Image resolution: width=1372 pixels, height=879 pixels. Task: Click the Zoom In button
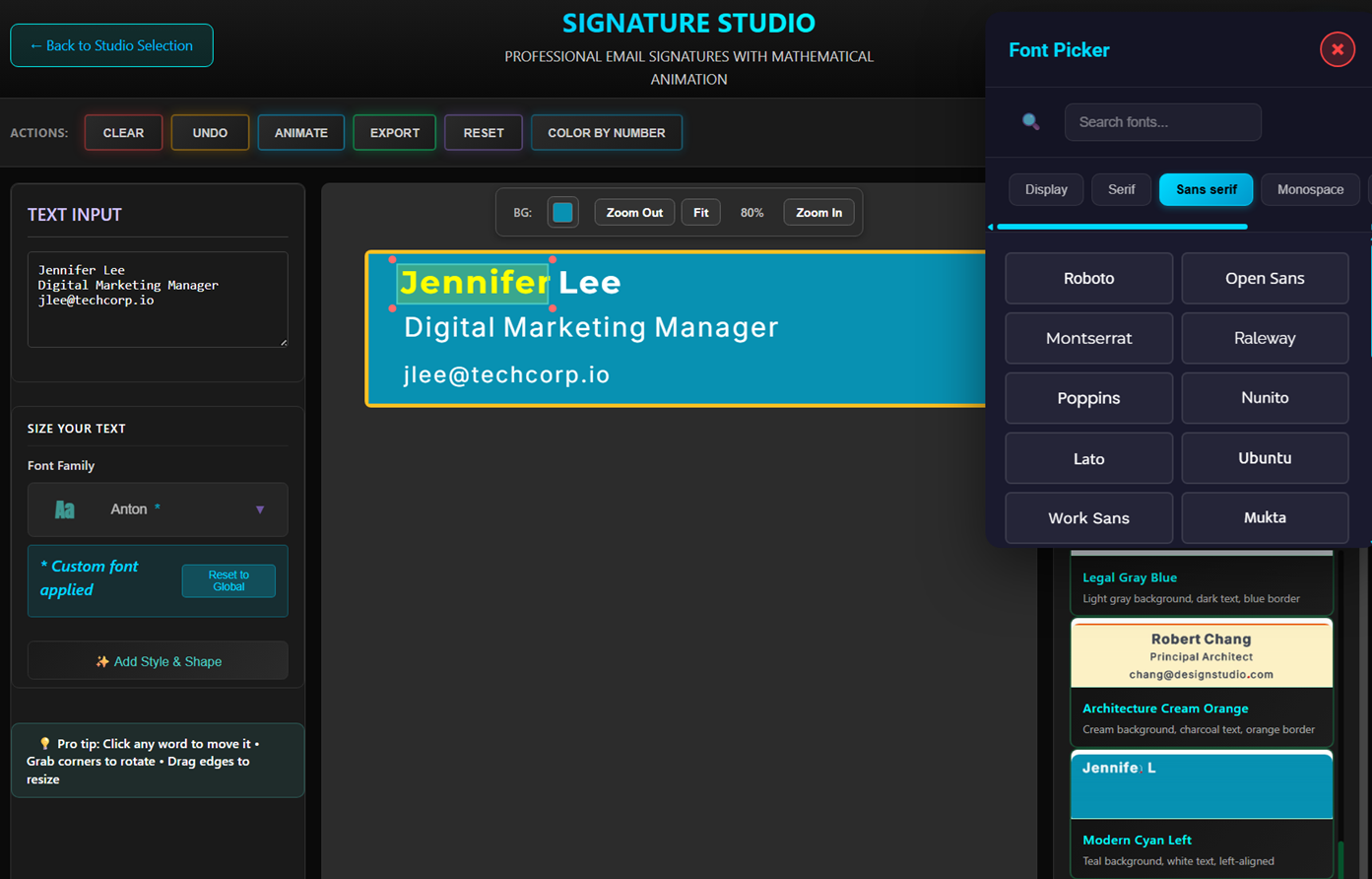click(x=818, y=213)
